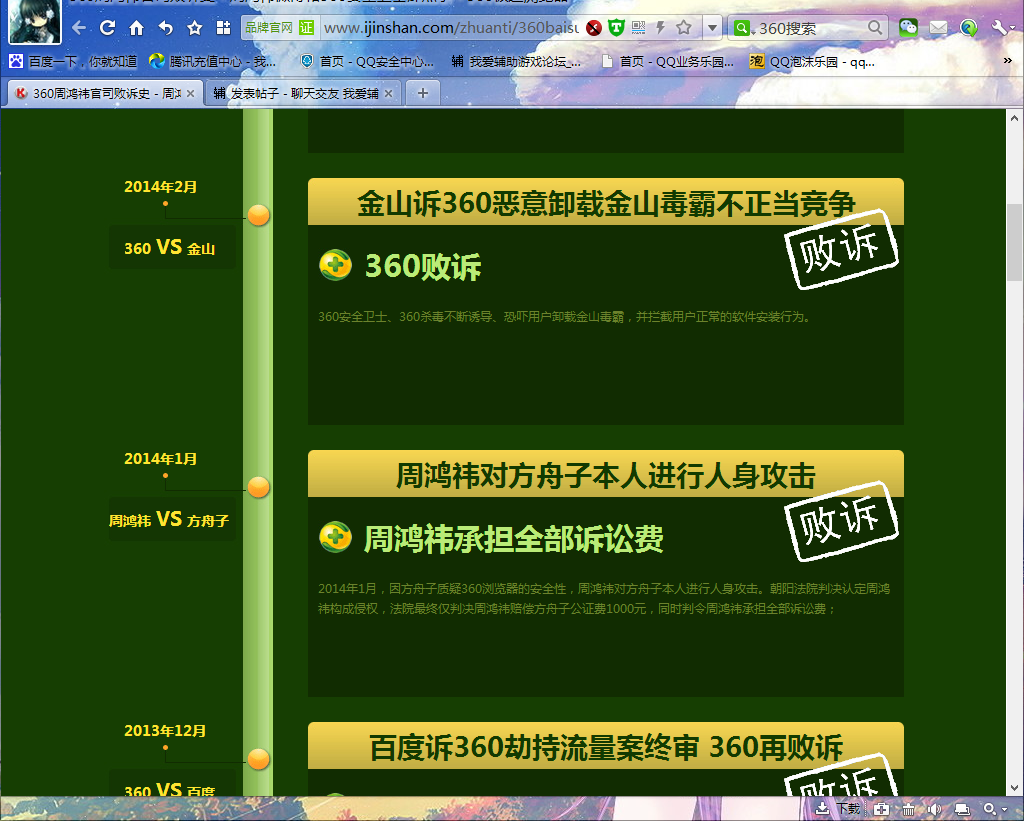Open the page zoom magnifier dropdown
Image resolution: width=1024 pixels, height=821 pixels.
[x=995, y=809]
